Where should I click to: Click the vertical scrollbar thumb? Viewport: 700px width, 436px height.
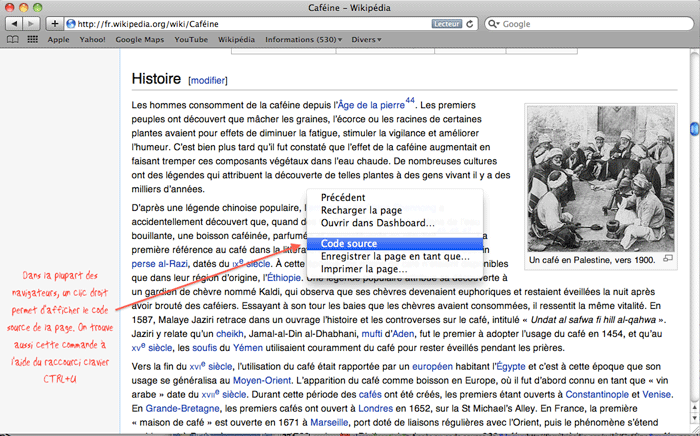pyautogui.click(x=694, y=128)
